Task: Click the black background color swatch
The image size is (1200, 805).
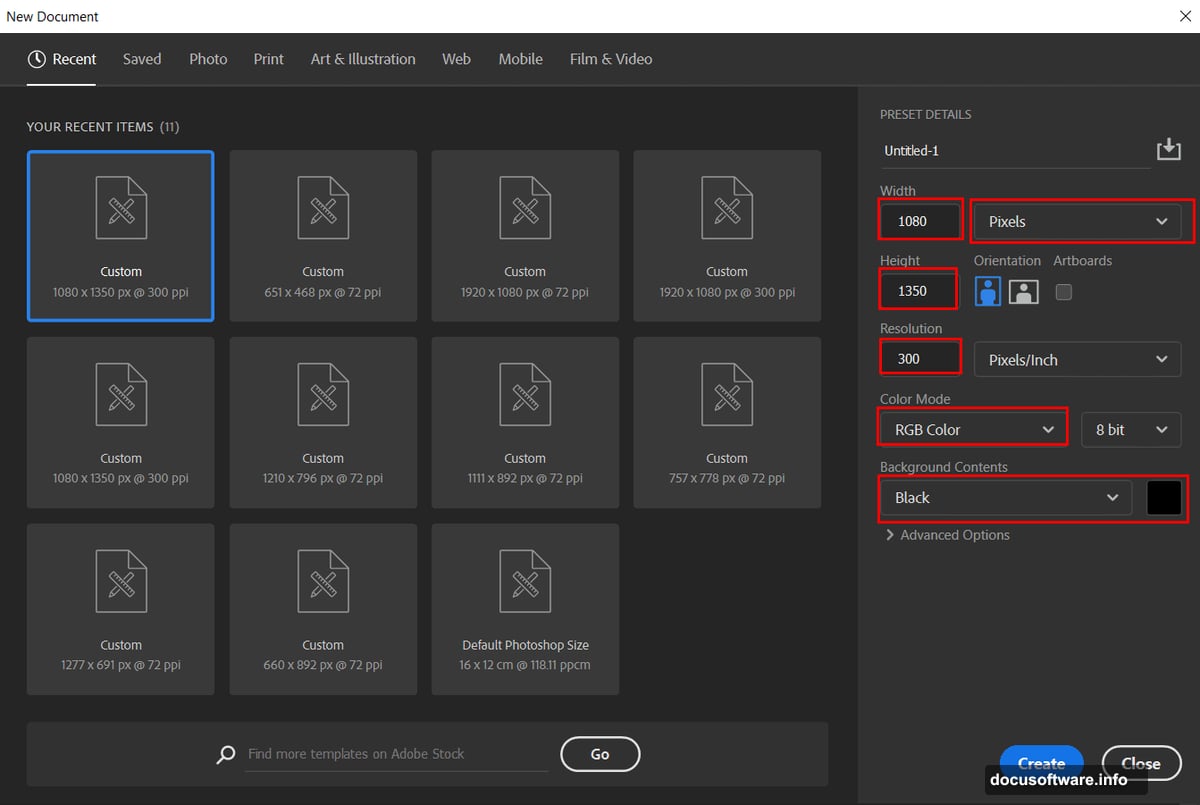Action: (x=1164, y=498)
